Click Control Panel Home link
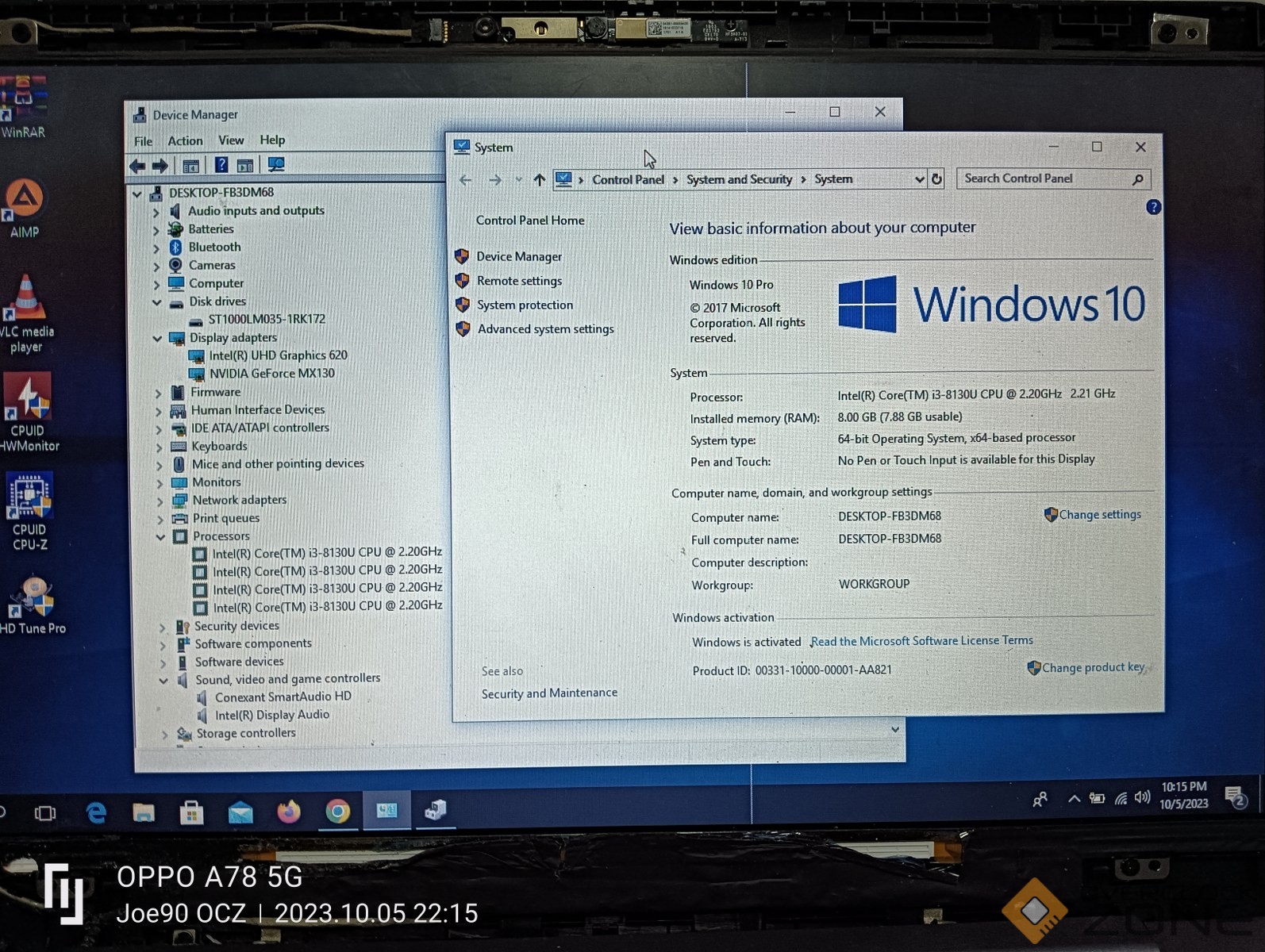The width and height of the screenshot is (1265, 952). (530, 221)
